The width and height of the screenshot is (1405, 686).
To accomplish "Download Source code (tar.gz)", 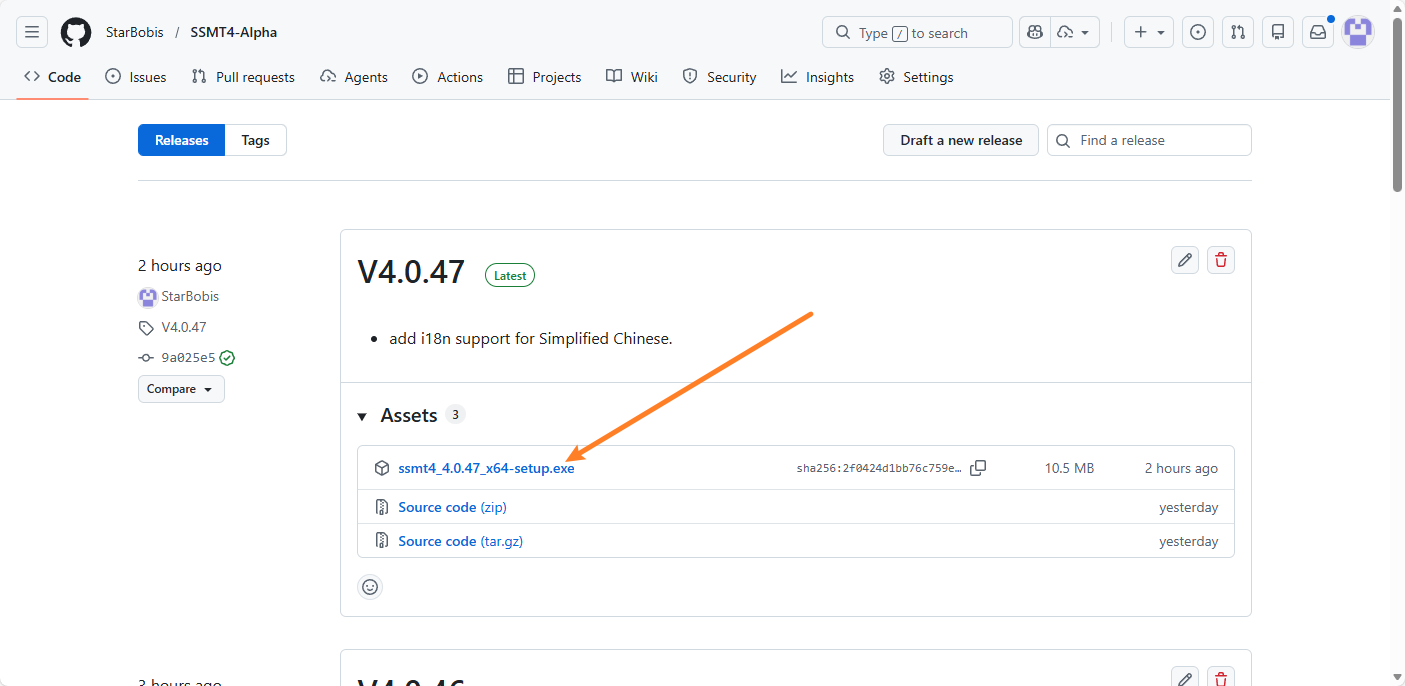I will 460,541.
